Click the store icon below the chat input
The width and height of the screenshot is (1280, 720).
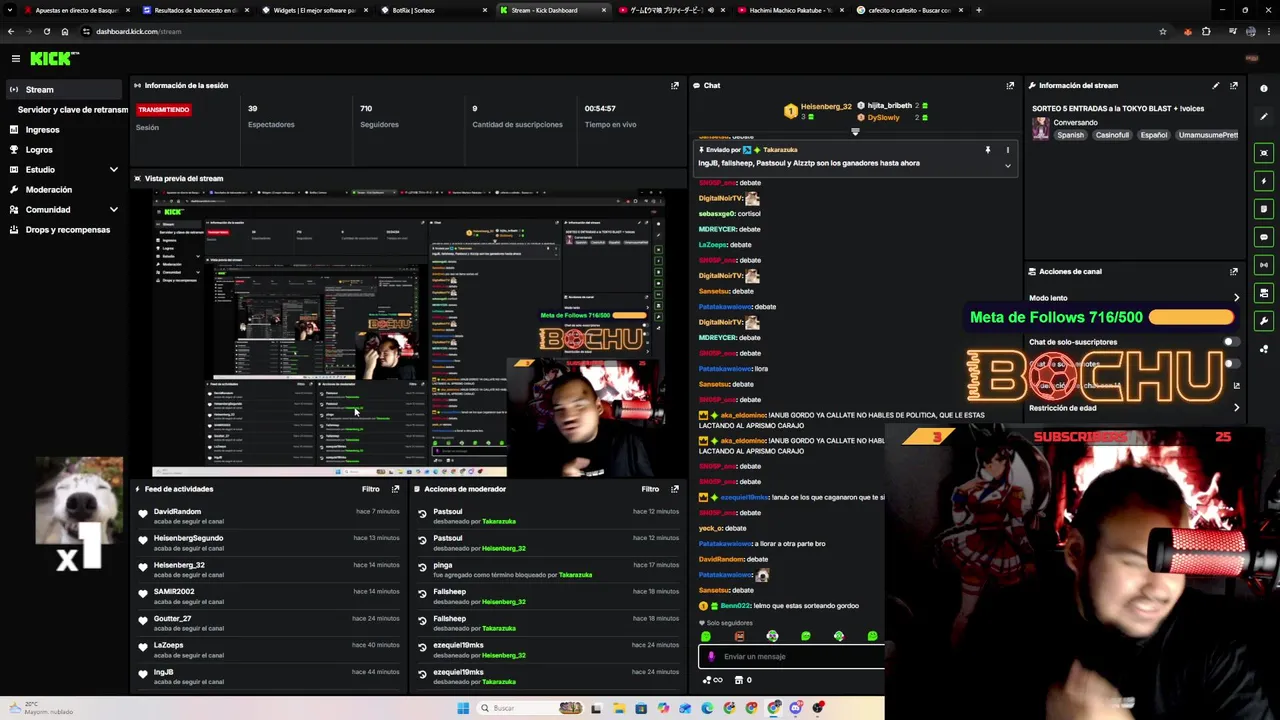coord(739,680)
